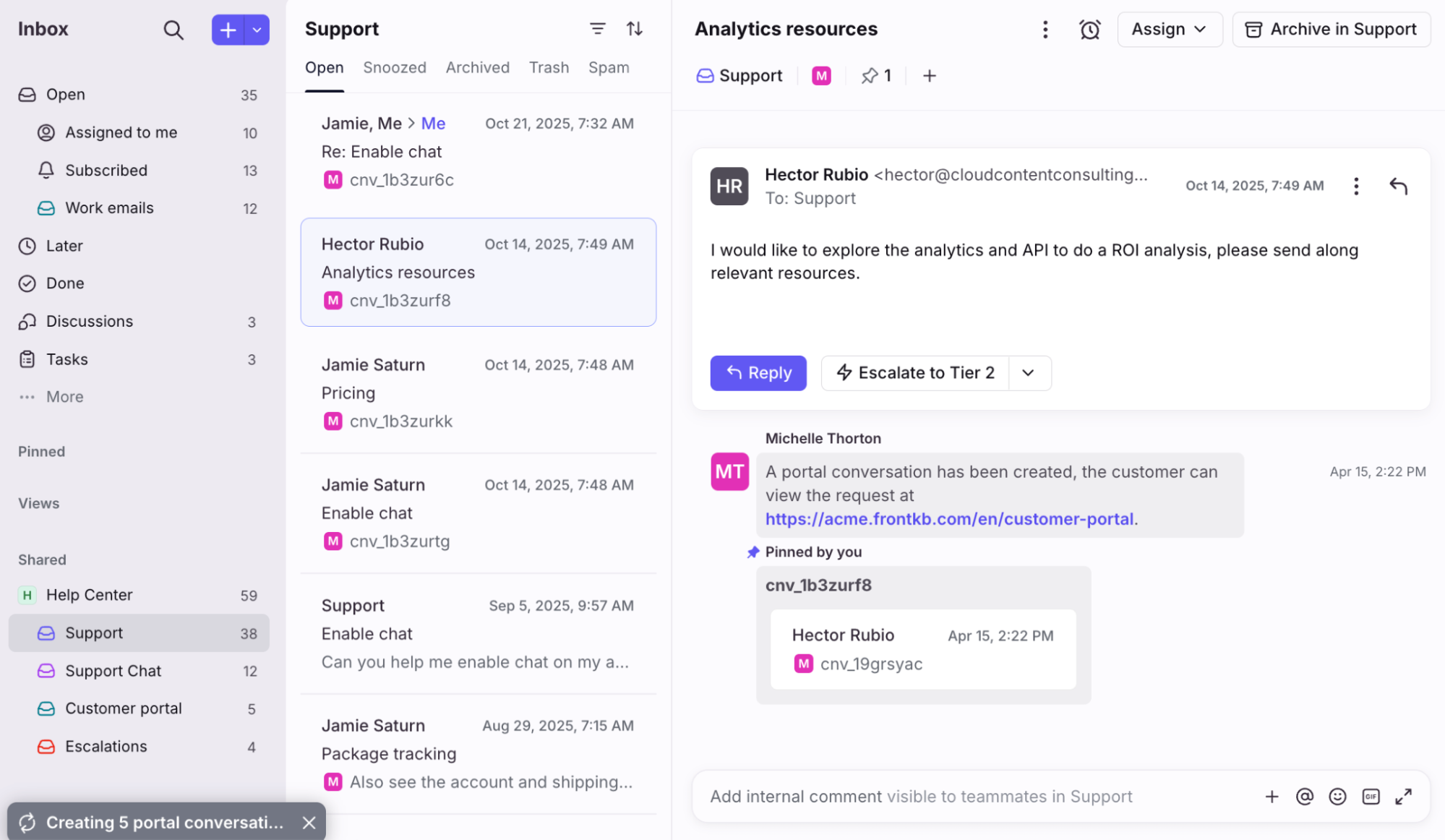
Task: Open the filter conversations icon
Action: pos(597,29)
